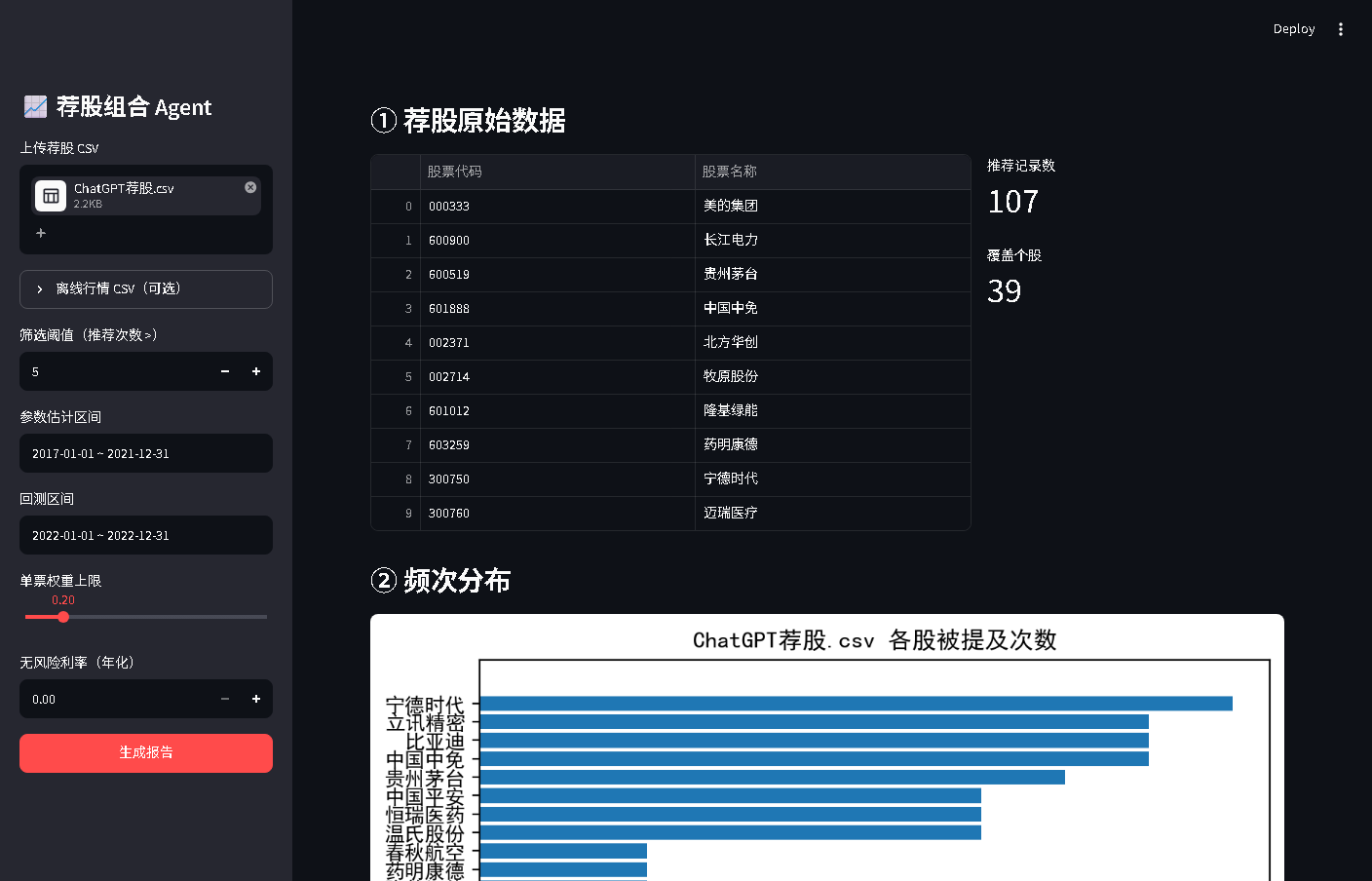
Task: Click the 无风险利率 number input field
Action: (x=115, y=699)
